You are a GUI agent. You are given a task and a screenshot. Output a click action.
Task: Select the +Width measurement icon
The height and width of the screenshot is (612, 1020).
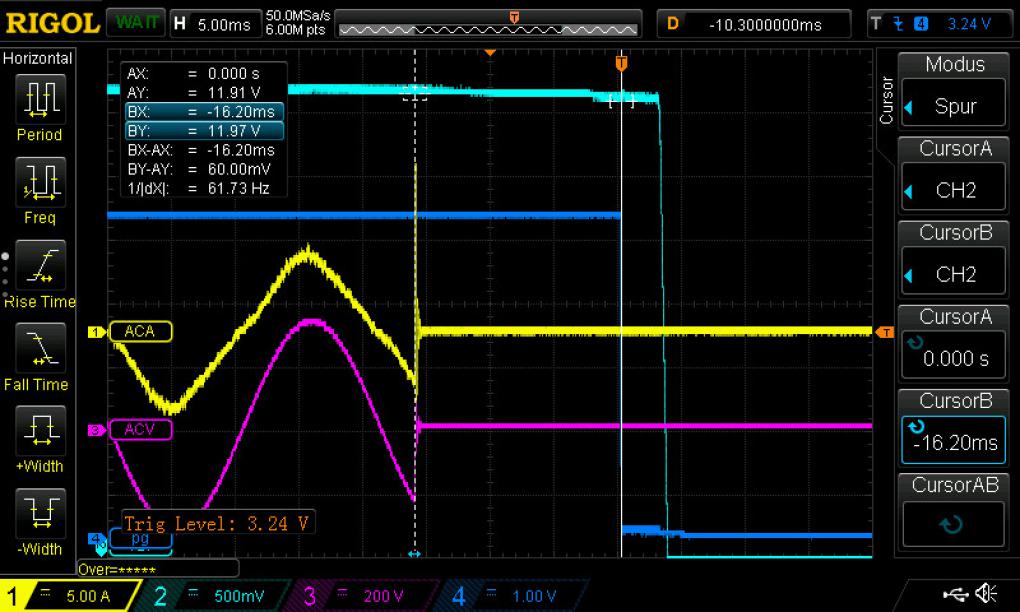(x=41, y=430)
